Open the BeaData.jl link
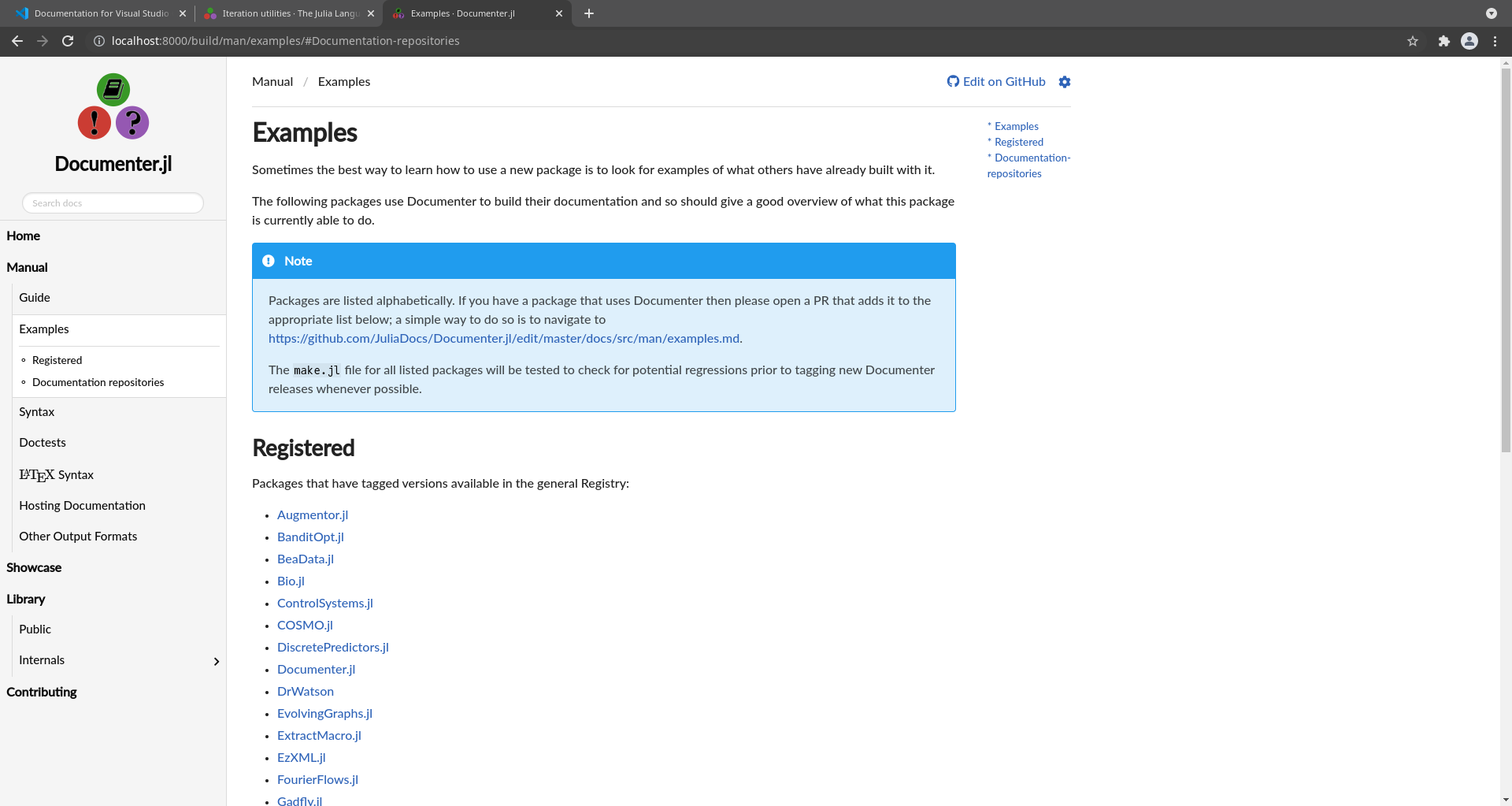 [x=306, y=559]
